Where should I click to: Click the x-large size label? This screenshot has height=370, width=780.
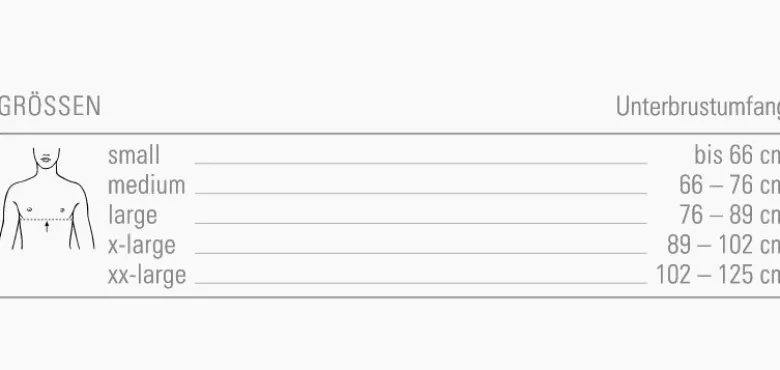[x=142, y=245]
